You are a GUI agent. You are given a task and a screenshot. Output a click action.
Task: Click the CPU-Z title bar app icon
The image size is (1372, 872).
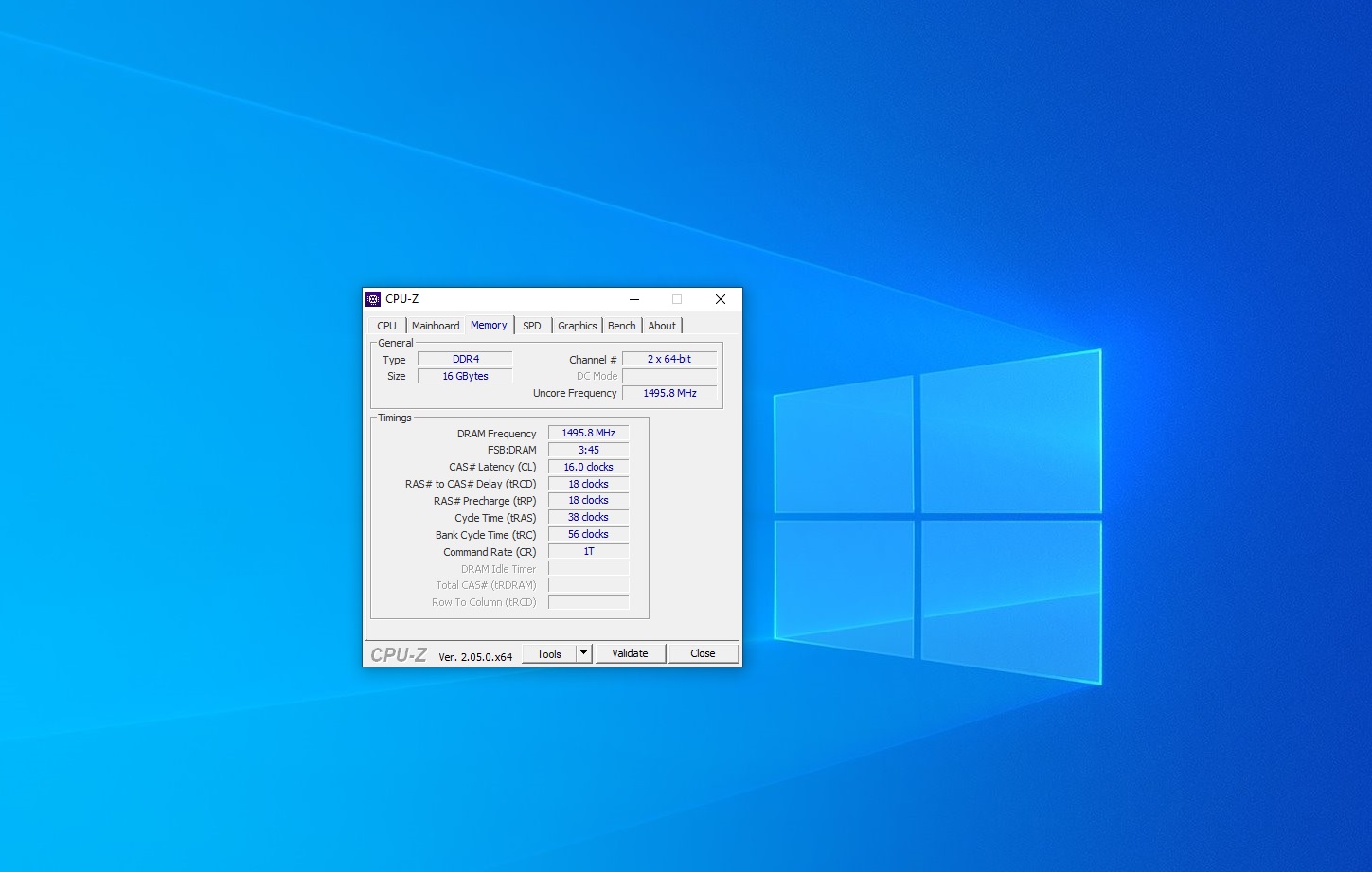[373, 299]
